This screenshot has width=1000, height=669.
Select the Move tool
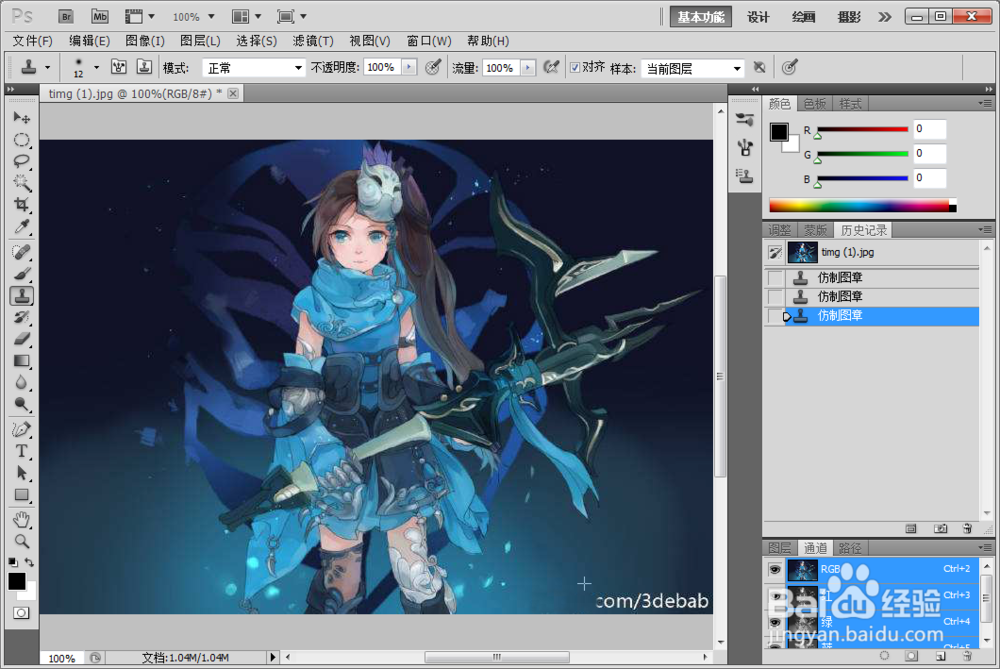22,118
